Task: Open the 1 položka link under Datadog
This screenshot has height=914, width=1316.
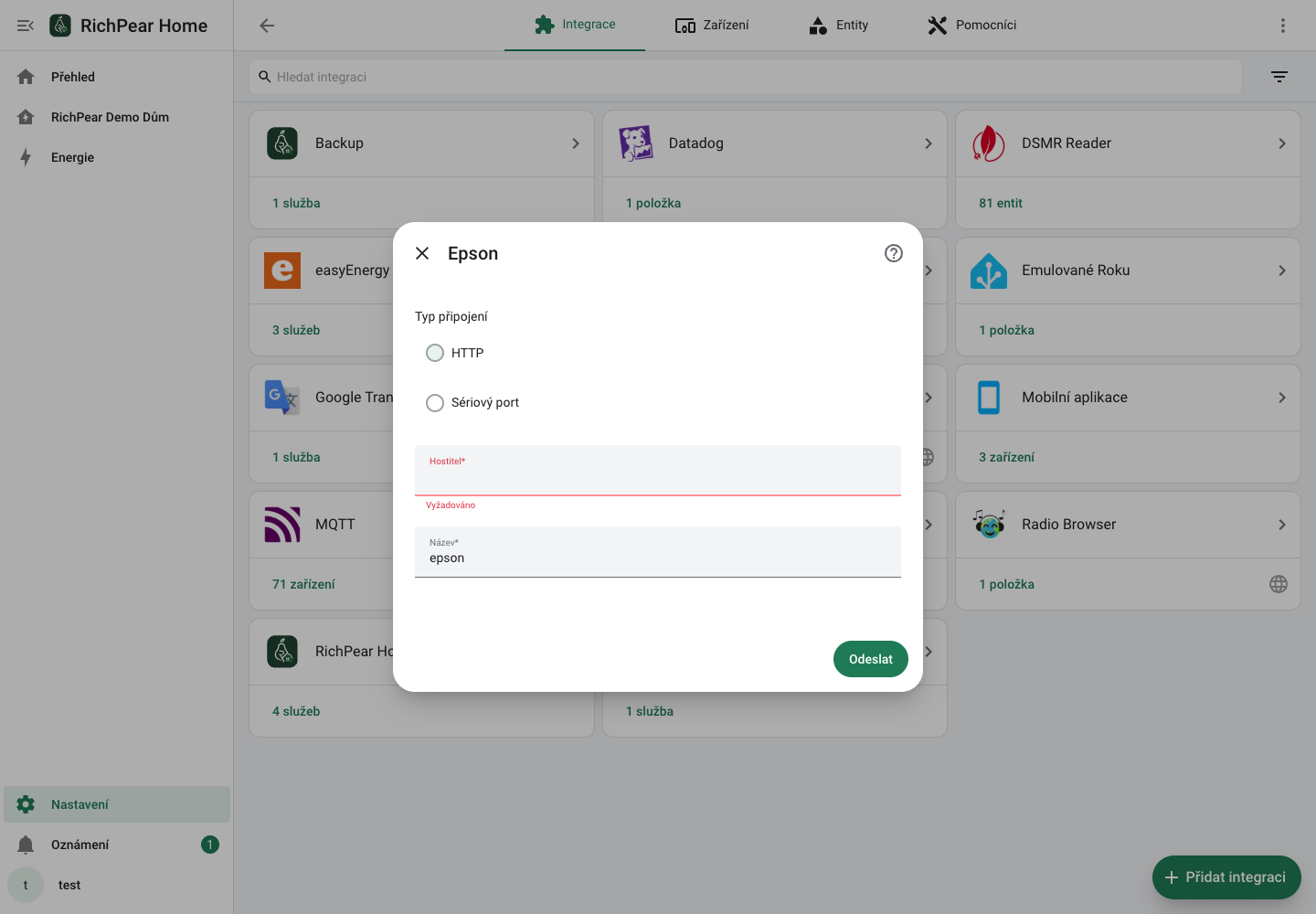Action: [653, 203]
